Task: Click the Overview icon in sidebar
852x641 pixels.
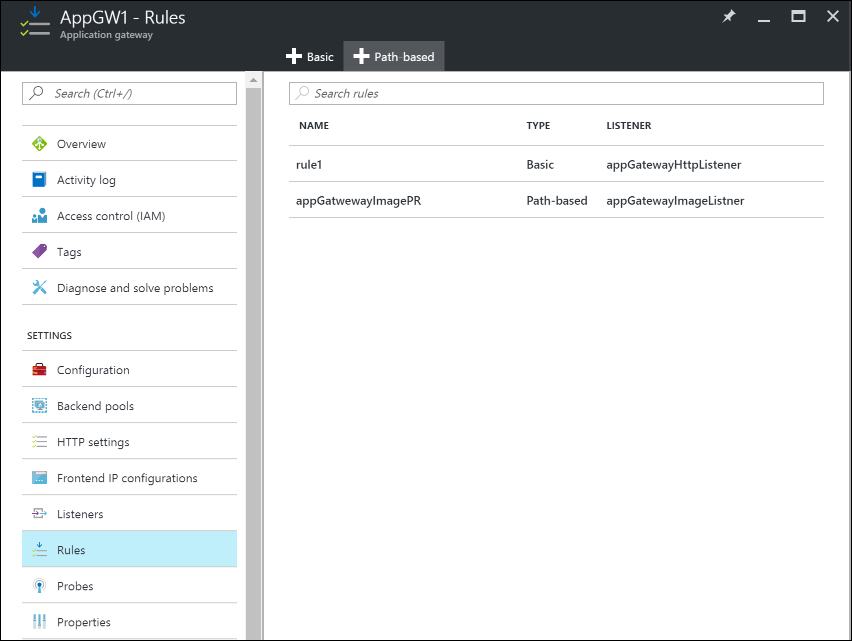Action: [x=40, y=144]
